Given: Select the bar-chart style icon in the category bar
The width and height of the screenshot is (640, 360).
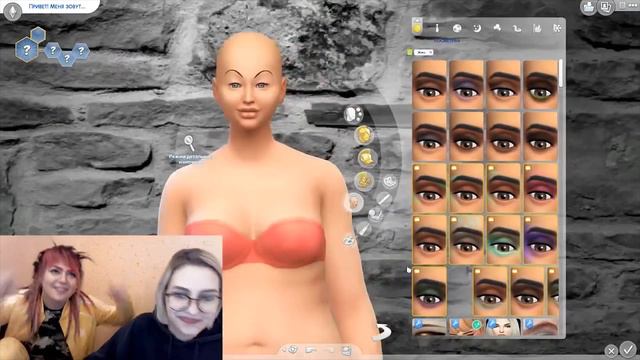Looking at the screenshot, I should tap(537, 28).
